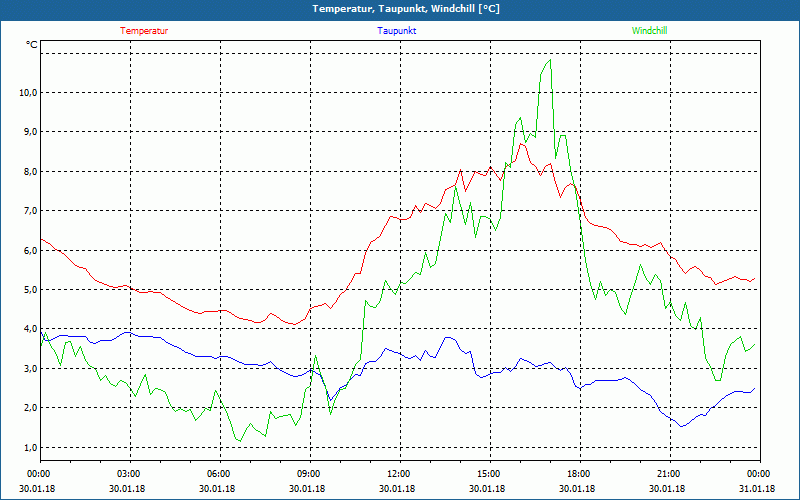Viewport: 800px width, 500px height.
Task: Click the 31.01.18 date label
Action: (x=757, y=488)
